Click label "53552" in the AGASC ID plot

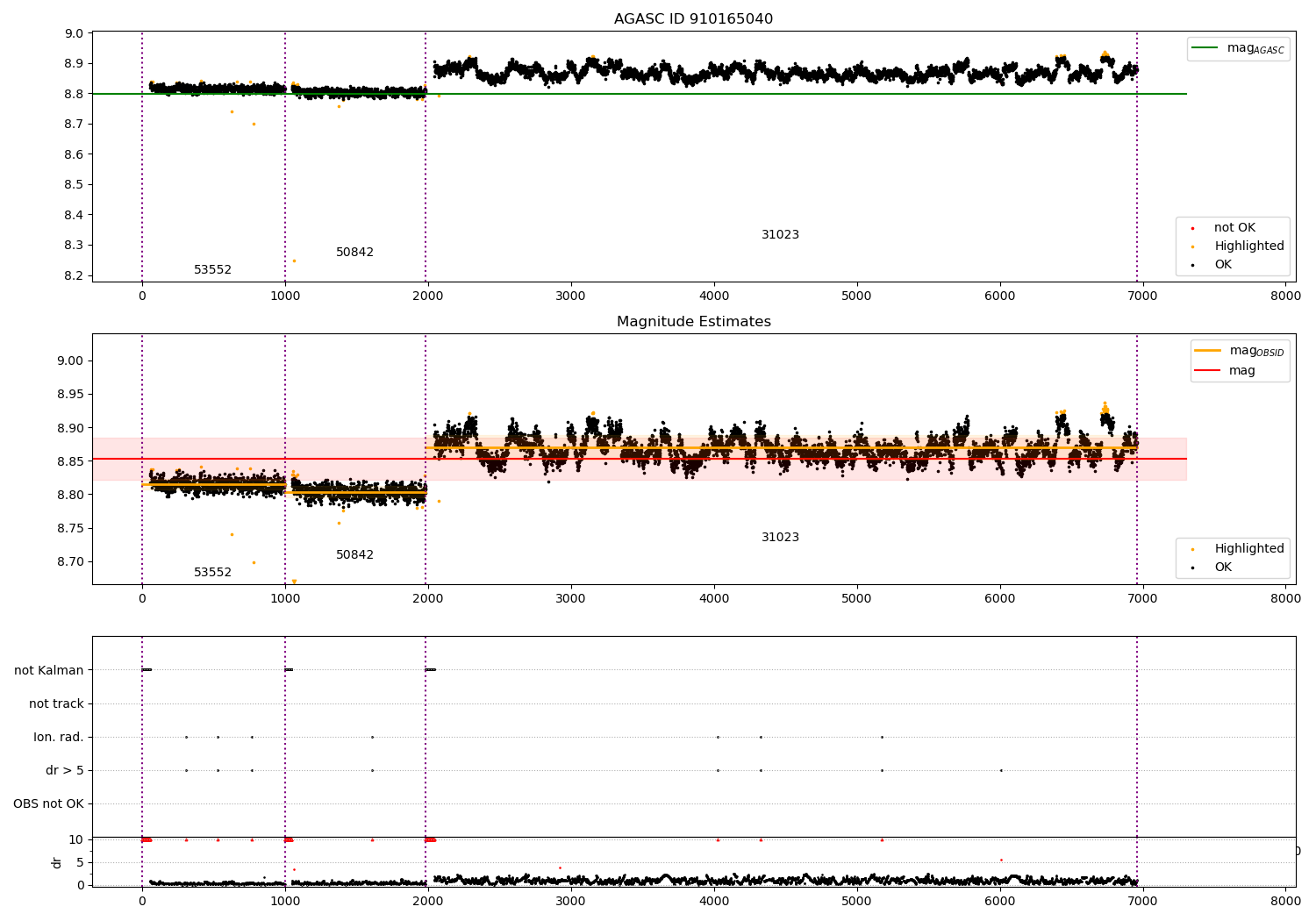[x=212, y=270]
